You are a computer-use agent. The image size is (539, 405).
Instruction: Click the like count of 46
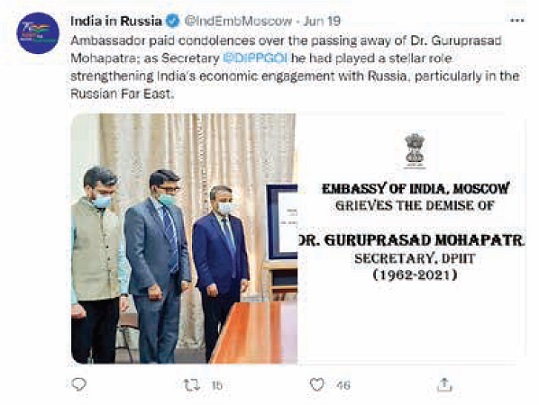point(343,385)
